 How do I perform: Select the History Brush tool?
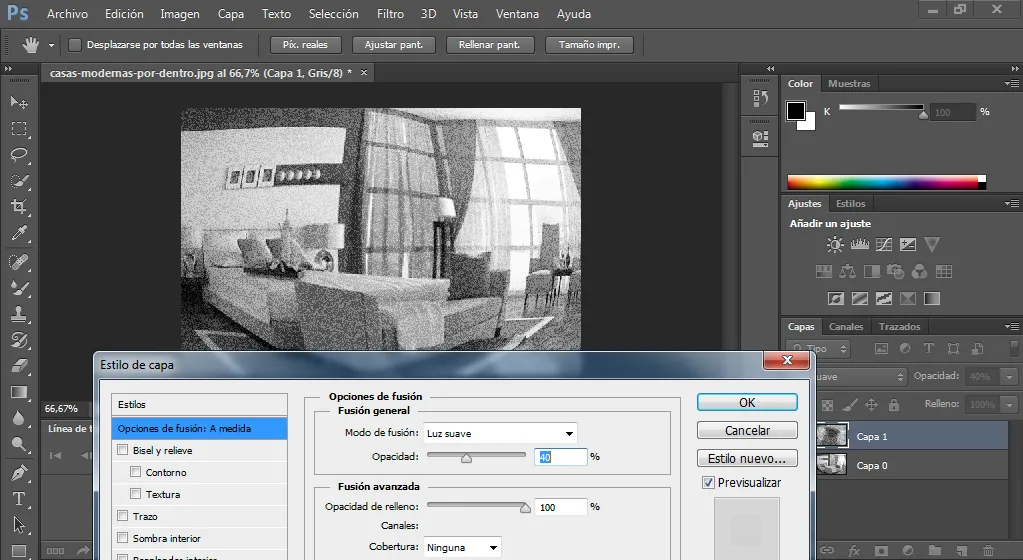19,340
